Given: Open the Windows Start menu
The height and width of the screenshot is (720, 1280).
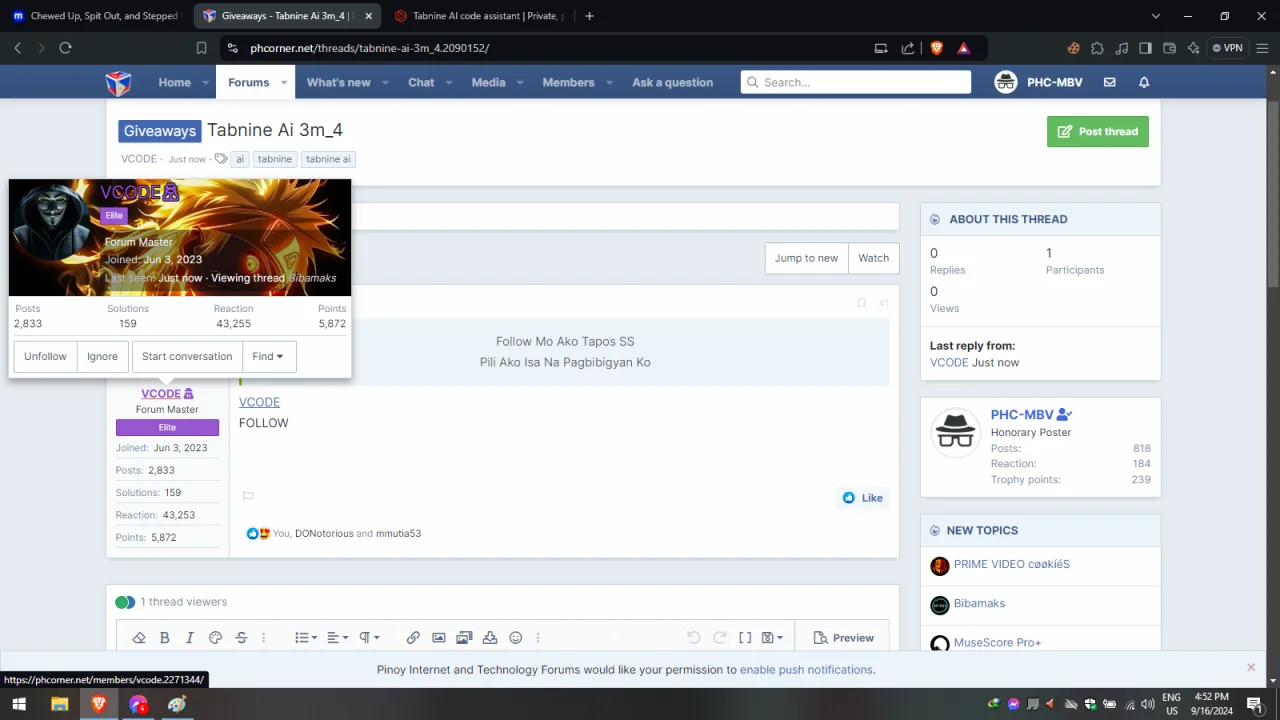Looking at the screenshot, I should point(19,704).
